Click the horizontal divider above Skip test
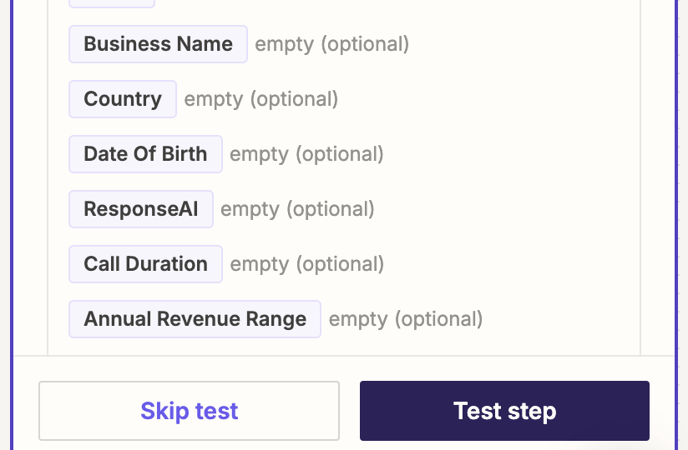688x450 pixels. pyautogui.click(x=344, y=356)
